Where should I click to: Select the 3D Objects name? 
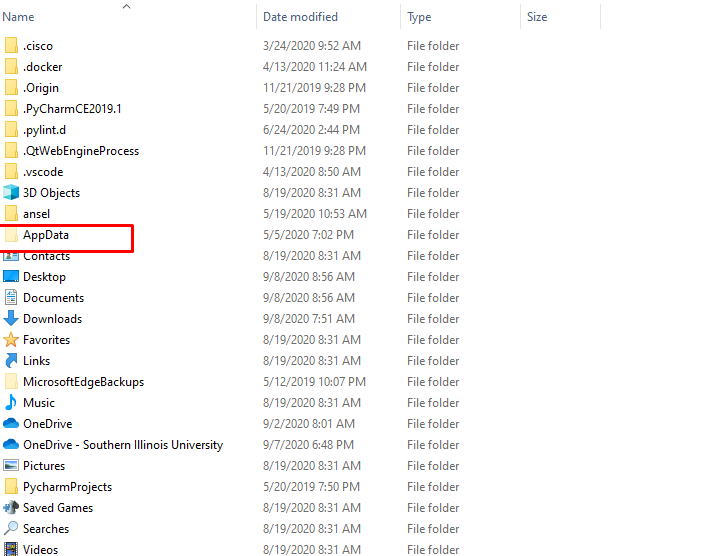[x=52, y=193]
